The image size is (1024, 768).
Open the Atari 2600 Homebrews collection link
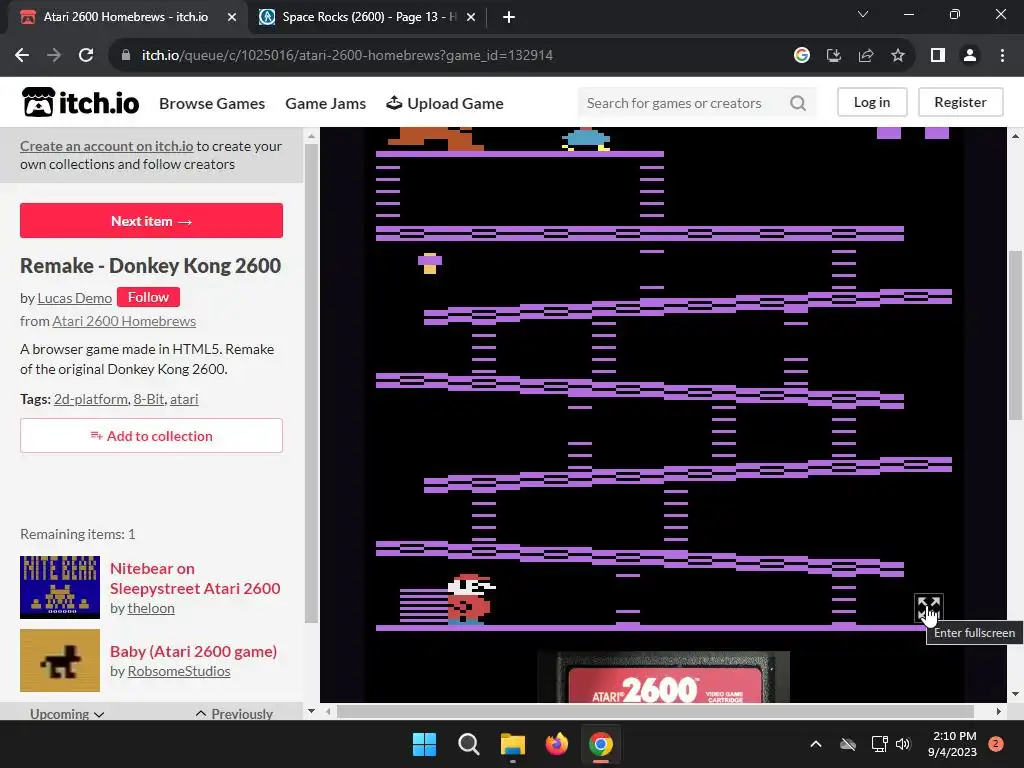click(x=124, y=321)
